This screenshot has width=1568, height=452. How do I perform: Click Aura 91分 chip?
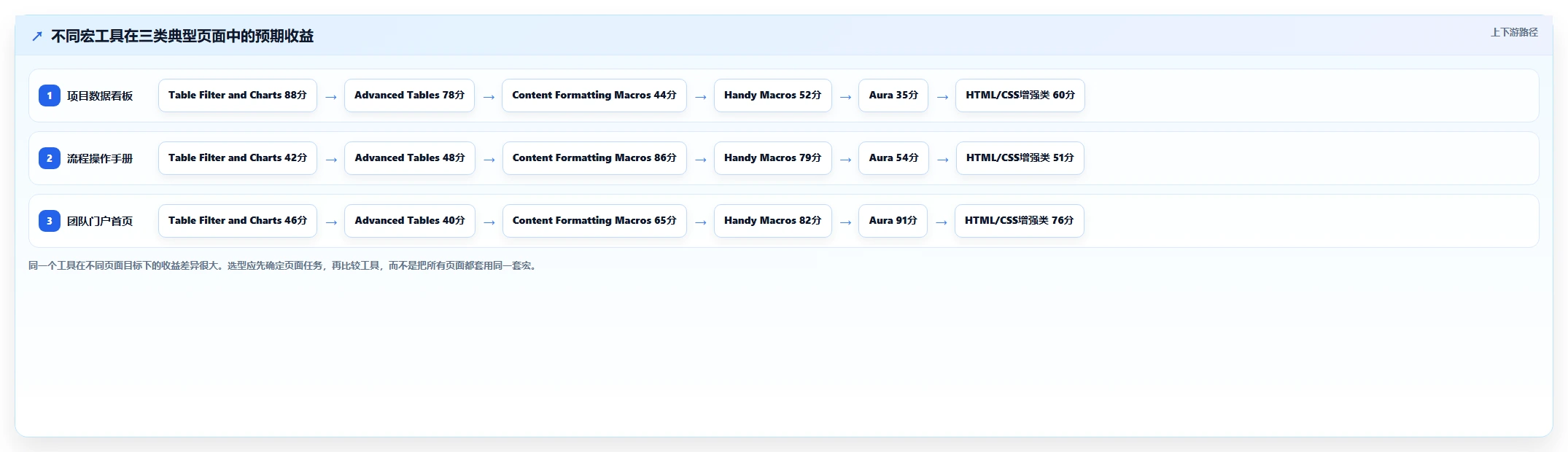point(893,221)
